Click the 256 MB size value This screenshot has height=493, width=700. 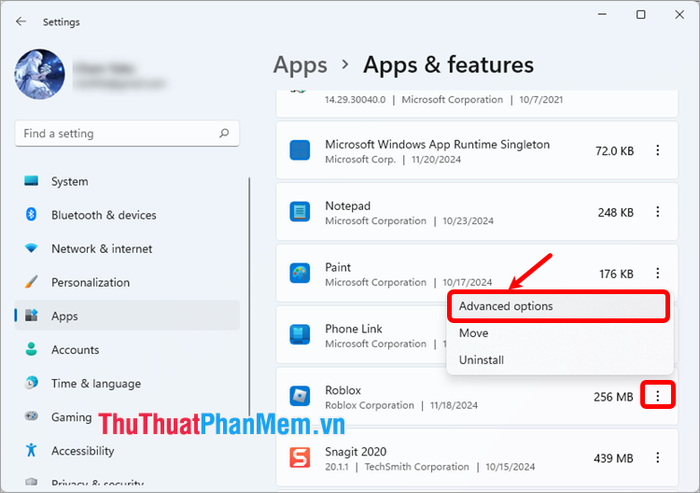coord(613,397)
